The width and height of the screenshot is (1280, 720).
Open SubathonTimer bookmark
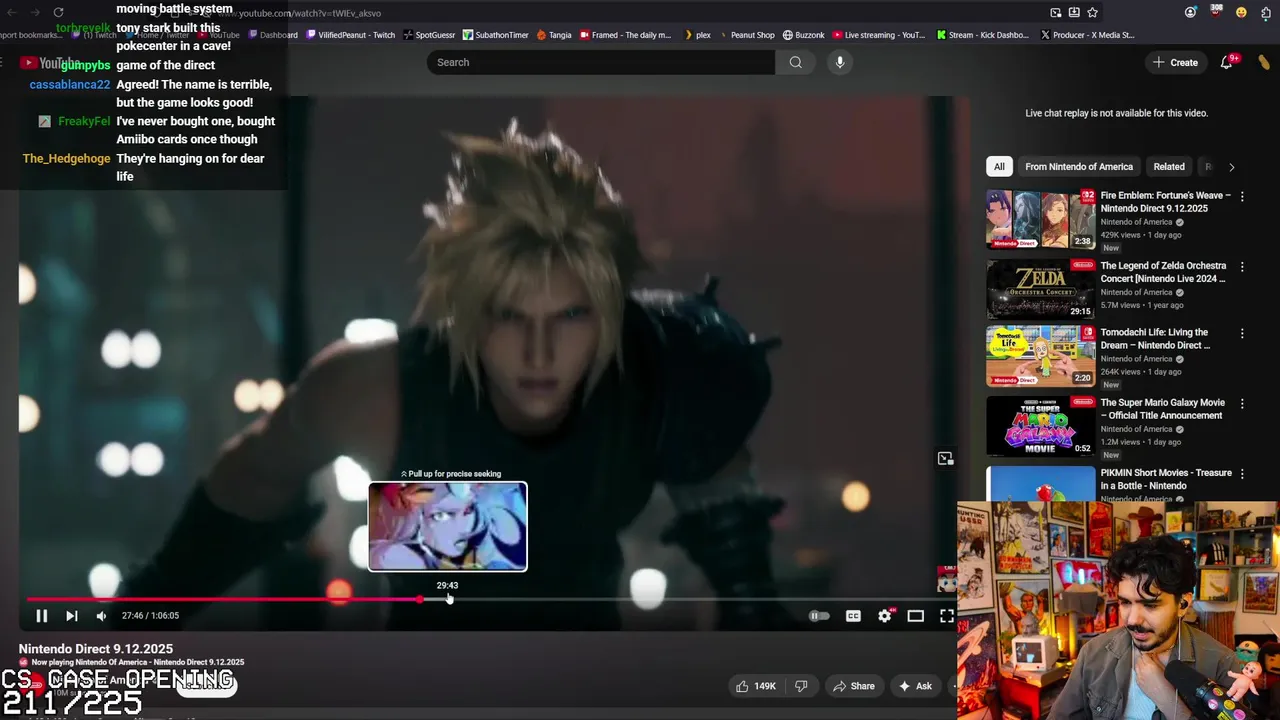[x=495, y=35]
